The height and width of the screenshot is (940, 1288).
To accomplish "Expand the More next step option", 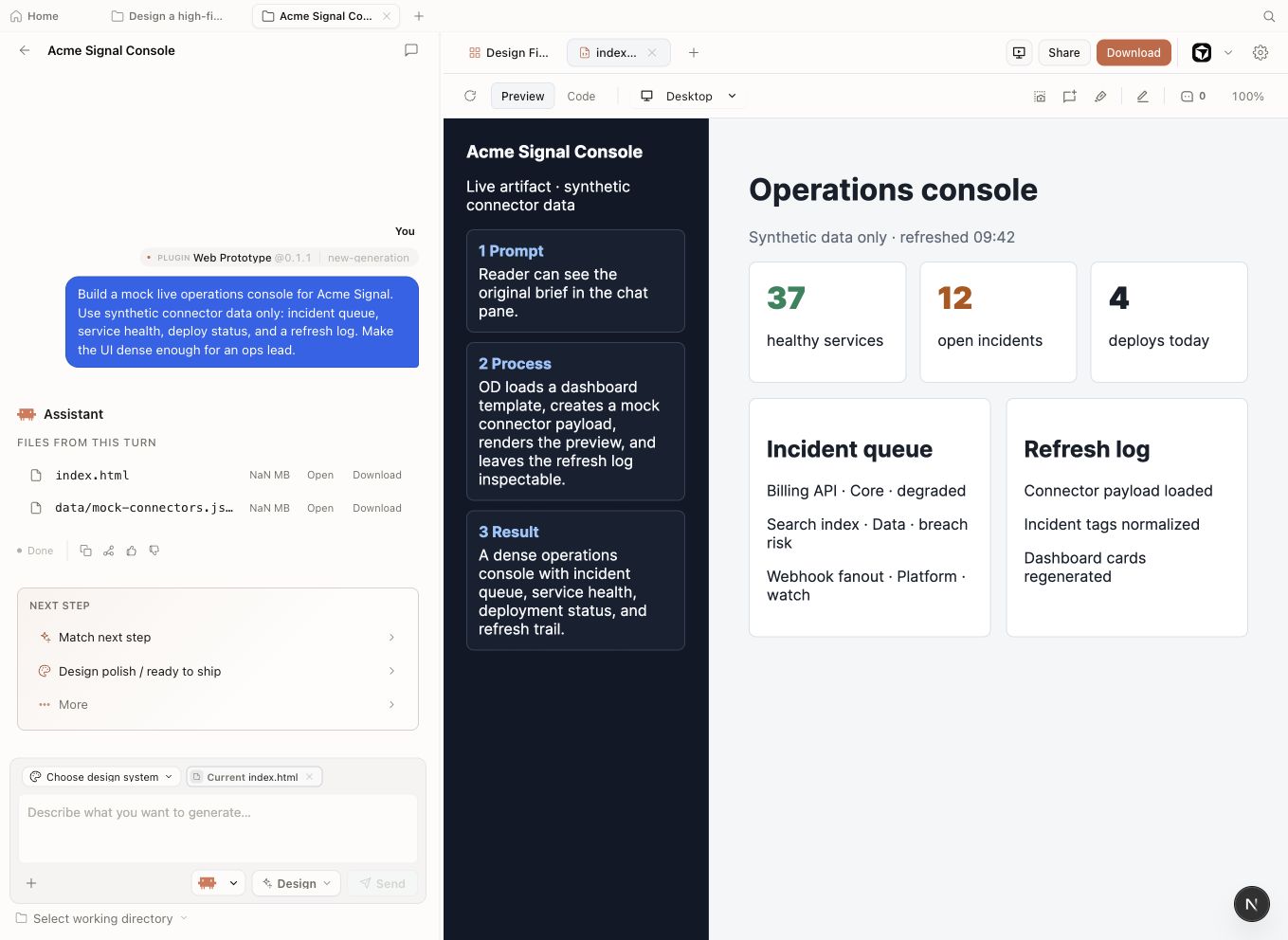I will (218, 705).
